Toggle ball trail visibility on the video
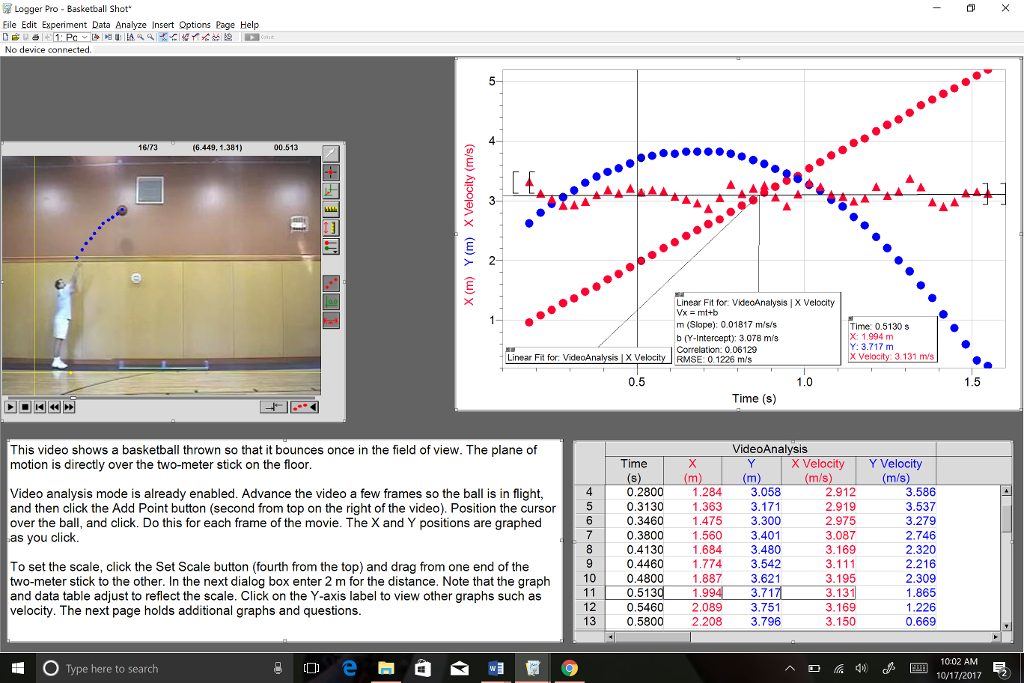Screen dimensions: 1024x683 tap(330, 284)
